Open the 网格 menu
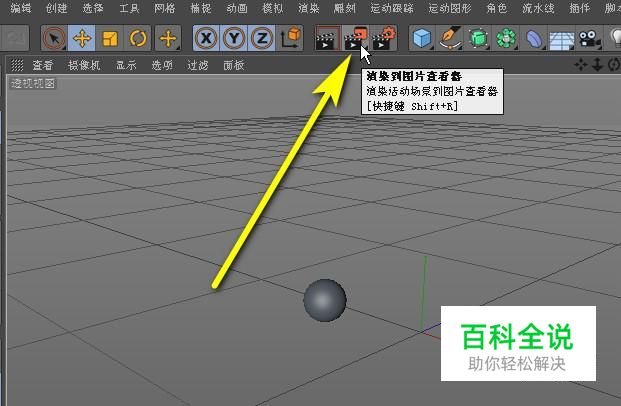 (x=165, y=8)
